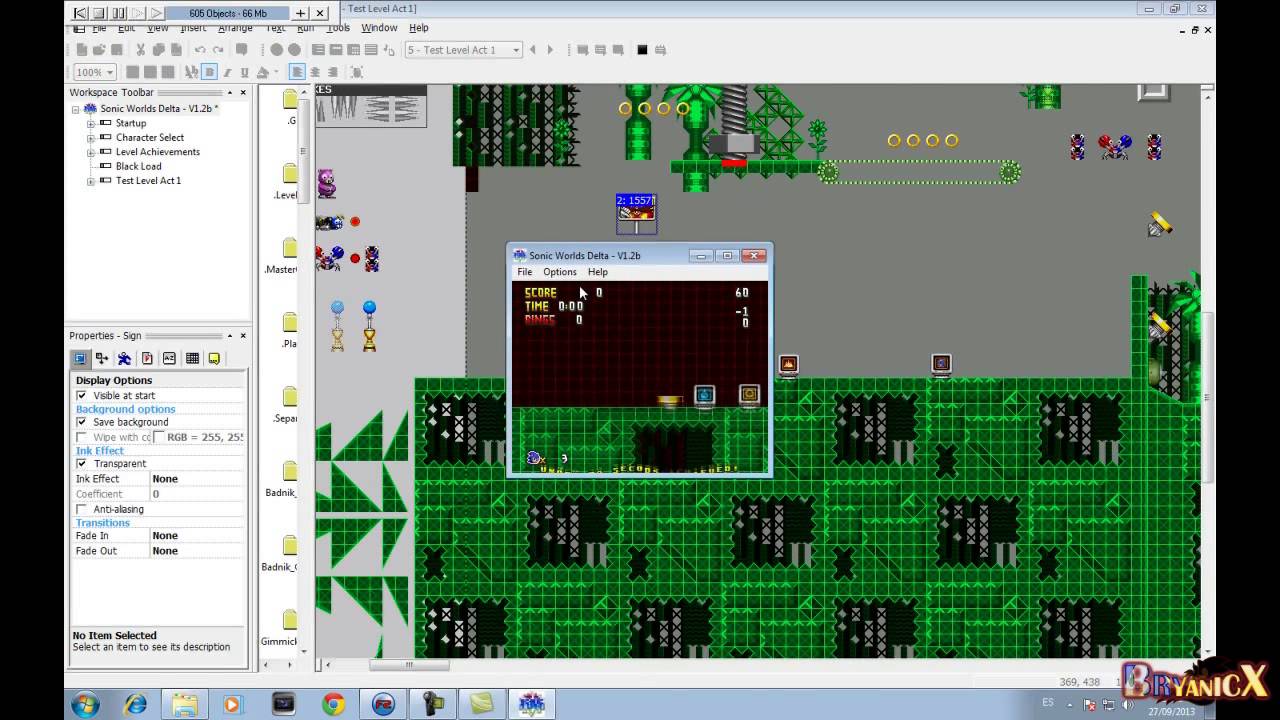Expand the Startup frame node
The image size is (1280, 720).
[x=90, y=124]
